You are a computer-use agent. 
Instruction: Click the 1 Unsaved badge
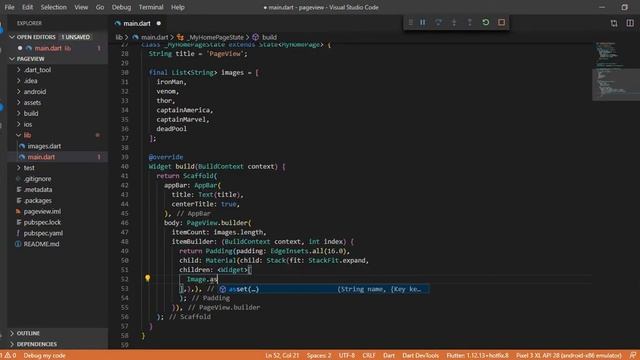point(76,37)
